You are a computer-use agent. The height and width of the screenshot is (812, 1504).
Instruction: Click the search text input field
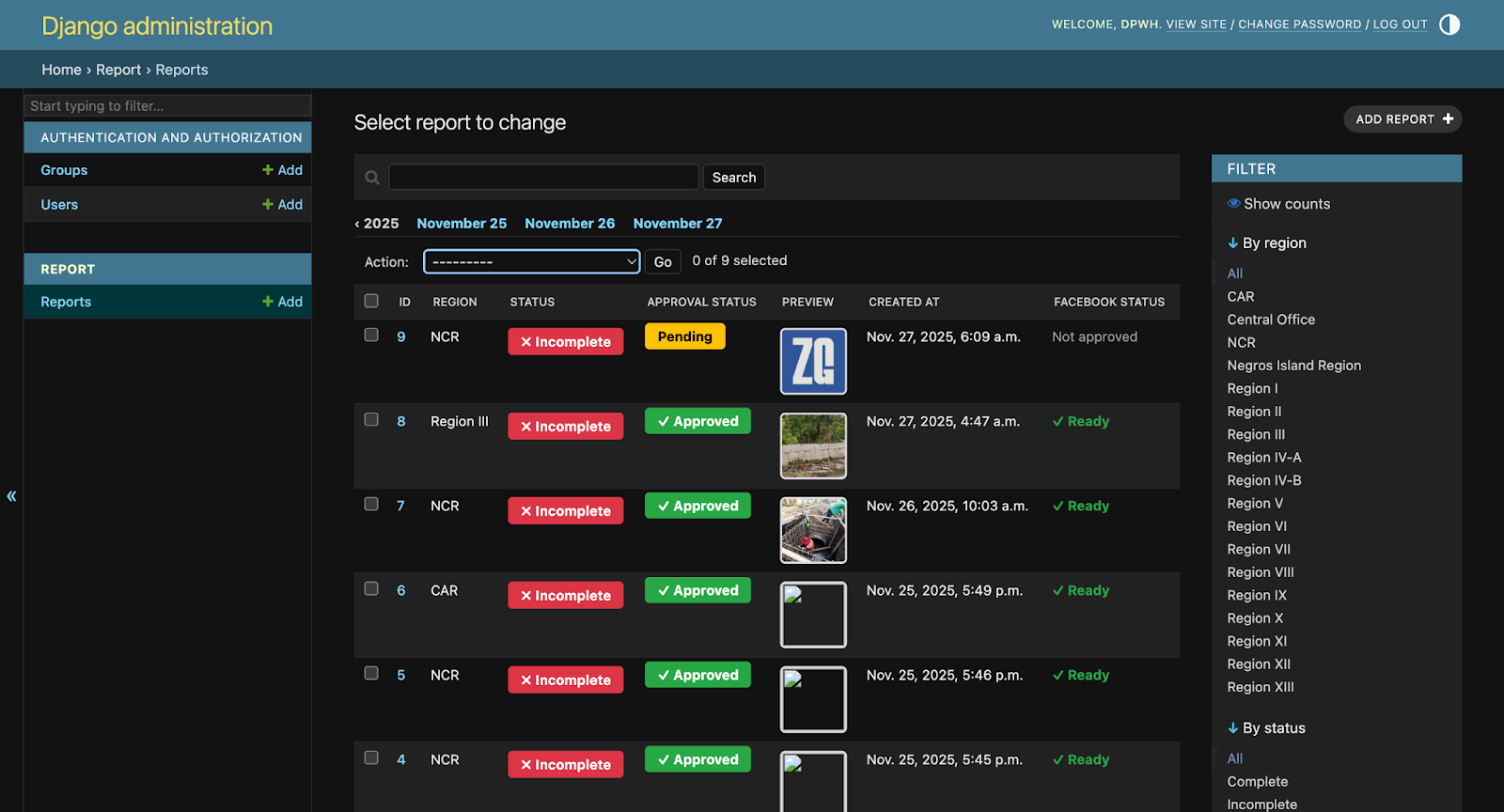click(543, 178)
